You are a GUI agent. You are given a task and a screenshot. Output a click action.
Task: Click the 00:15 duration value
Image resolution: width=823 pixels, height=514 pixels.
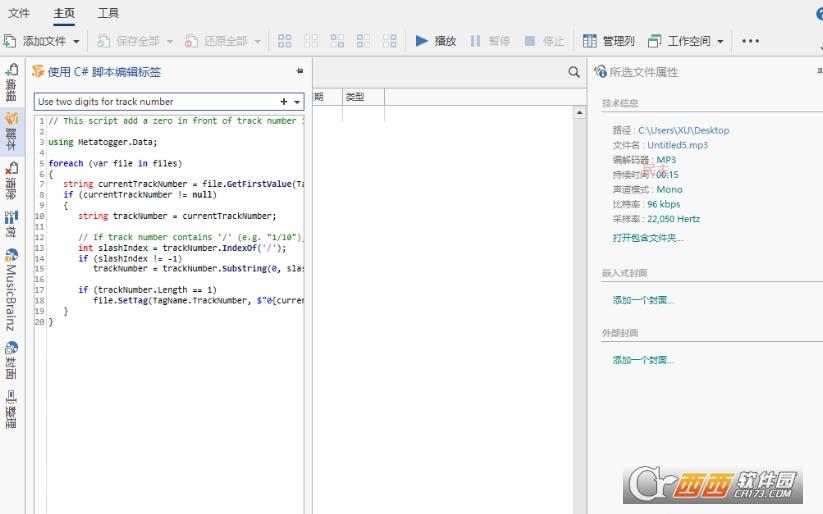coord(667,174)
